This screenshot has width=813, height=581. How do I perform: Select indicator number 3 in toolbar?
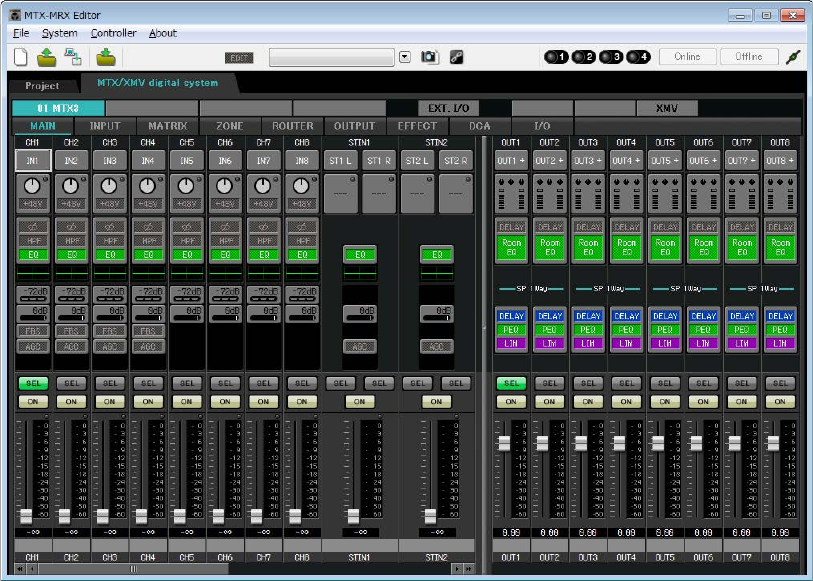(x=611, y=56)
